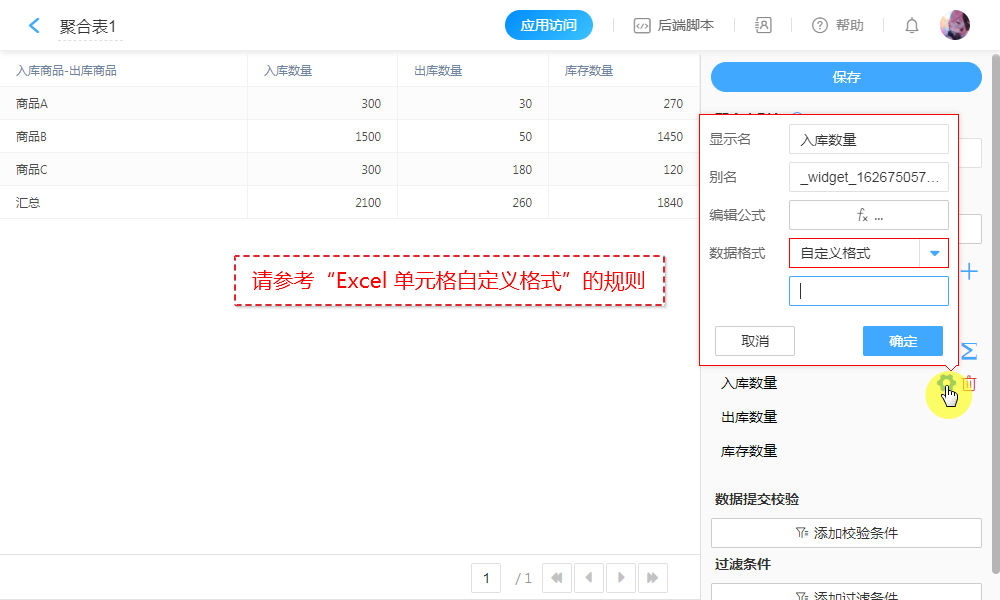The image size is (1000, 600).
Task: Open the 编辑公式 formula editor field
Action: 868,215
